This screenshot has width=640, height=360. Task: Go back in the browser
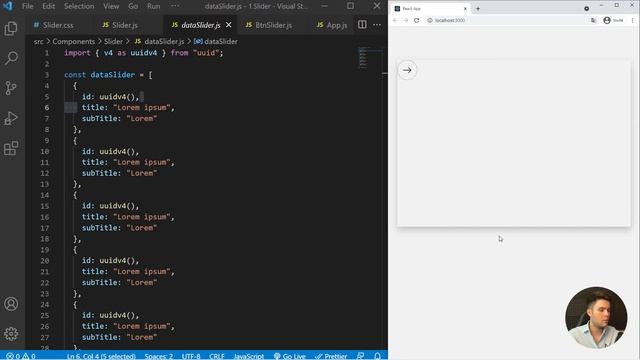(x=395, y=20)
